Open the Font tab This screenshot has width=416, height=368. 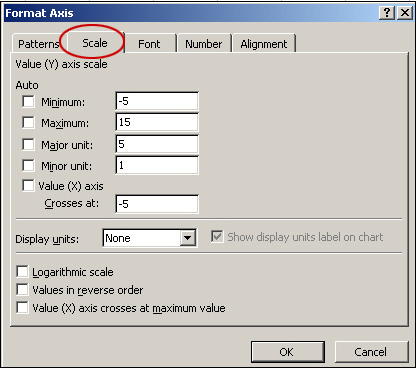pyautogui.click(x=149, y=44)
